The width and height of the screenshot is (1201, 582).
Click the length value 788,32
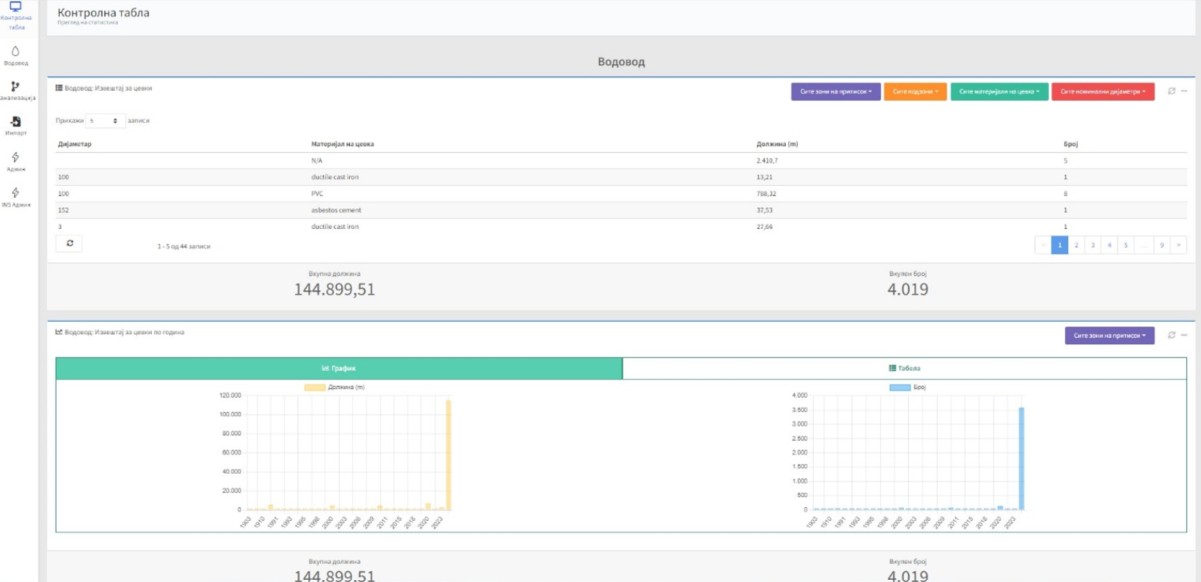(766, 193)
